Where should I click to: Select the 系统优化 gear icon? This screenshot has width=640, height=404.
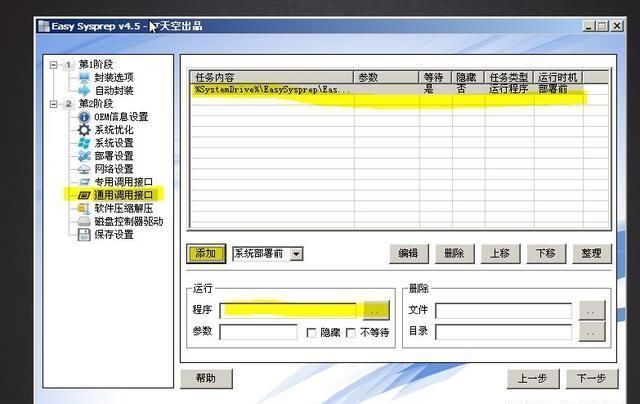point(84,130)
